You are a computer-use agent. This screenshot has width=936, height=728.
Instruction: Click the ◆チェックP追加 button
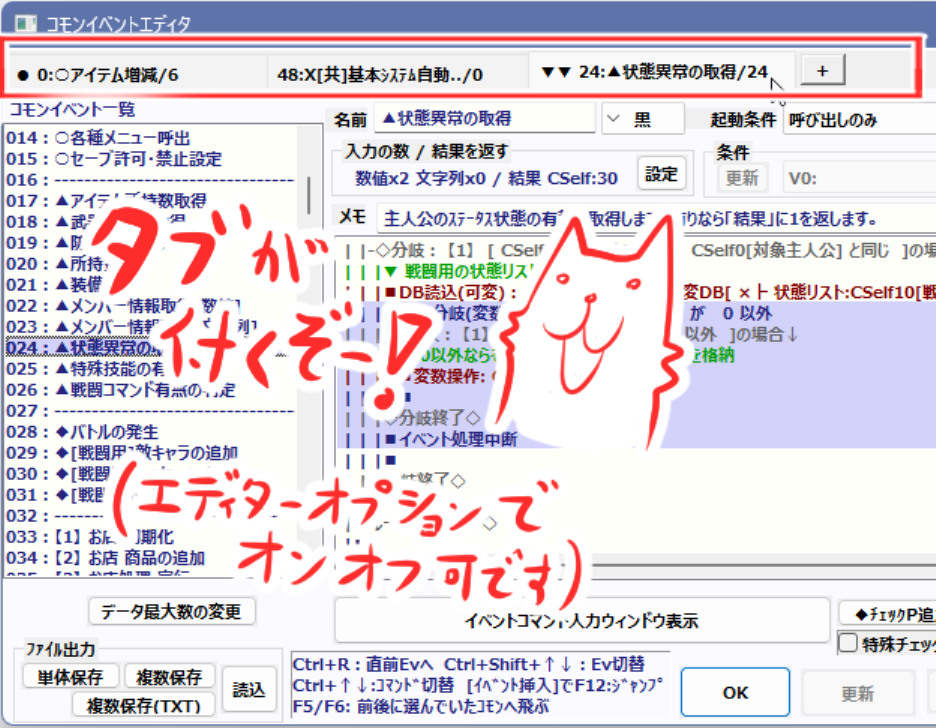coord(888,613)
